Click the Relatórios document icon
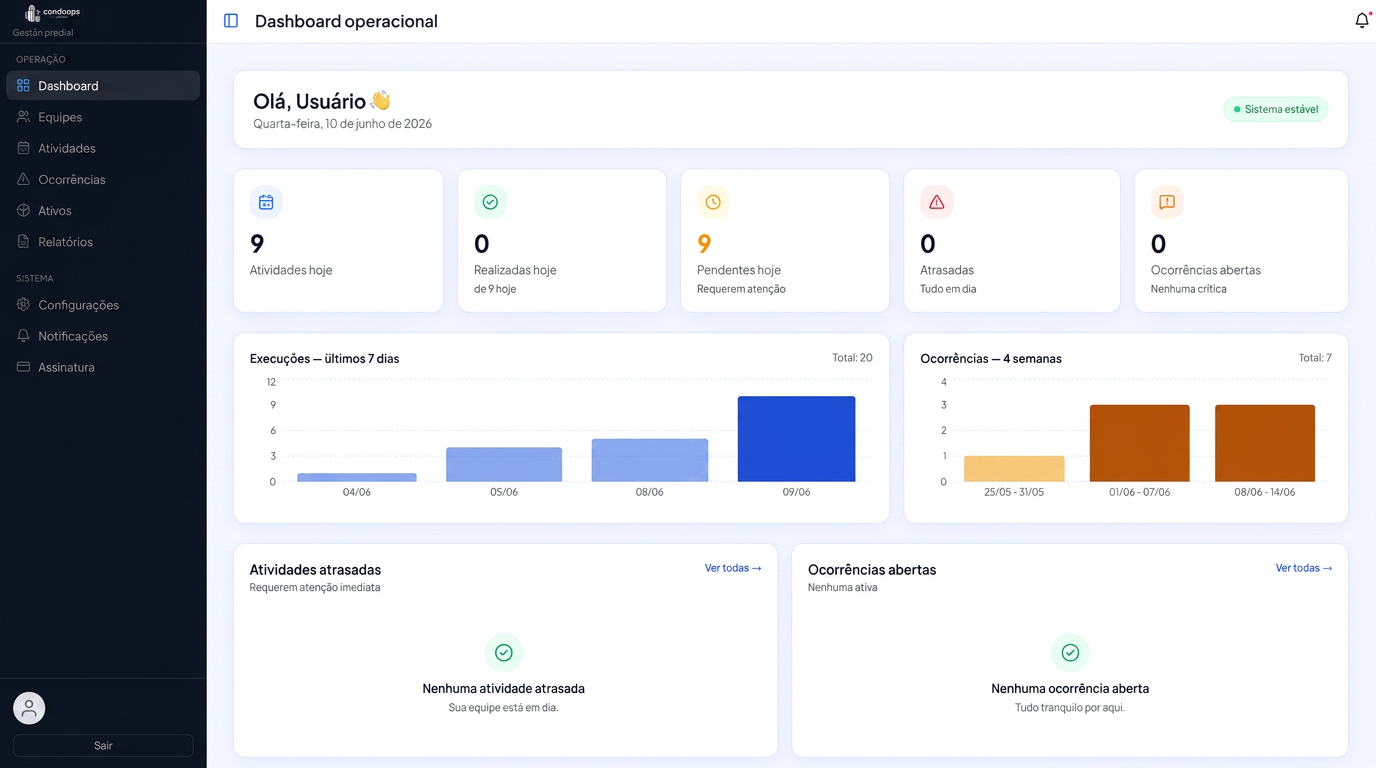1376x768 pixels. [23, 241]
